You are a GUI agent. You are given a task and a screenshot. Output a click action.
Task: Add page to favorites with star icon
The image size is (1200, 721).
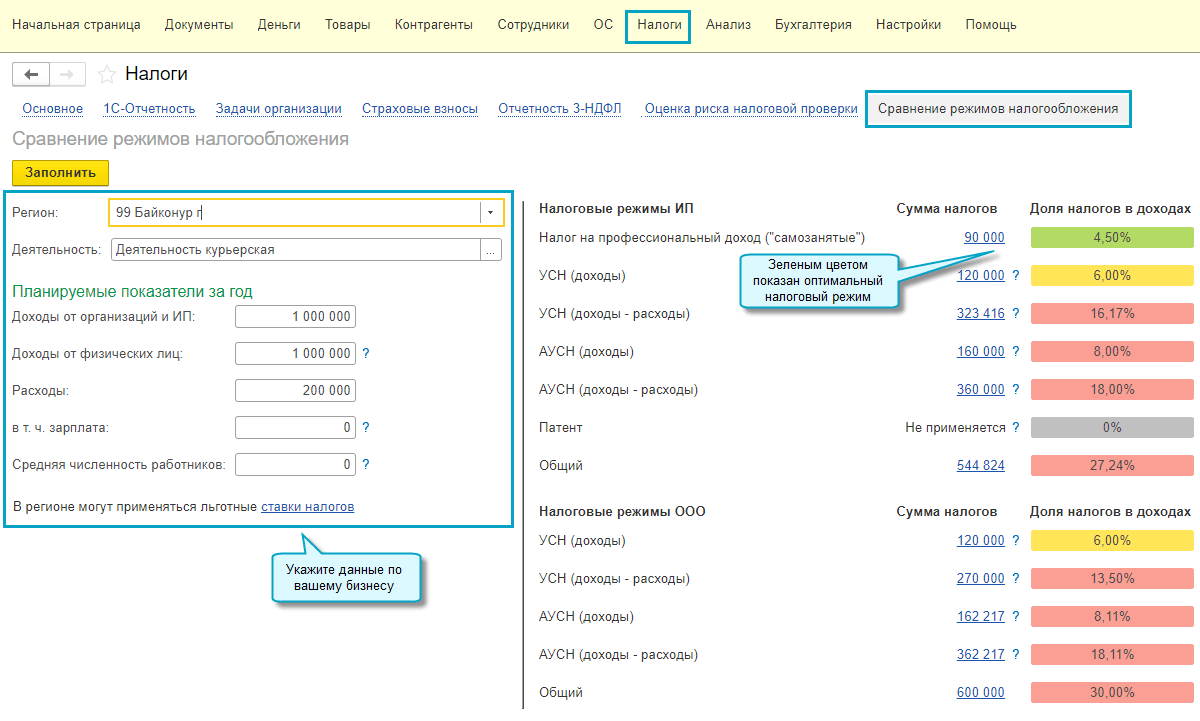coord(107,75)
